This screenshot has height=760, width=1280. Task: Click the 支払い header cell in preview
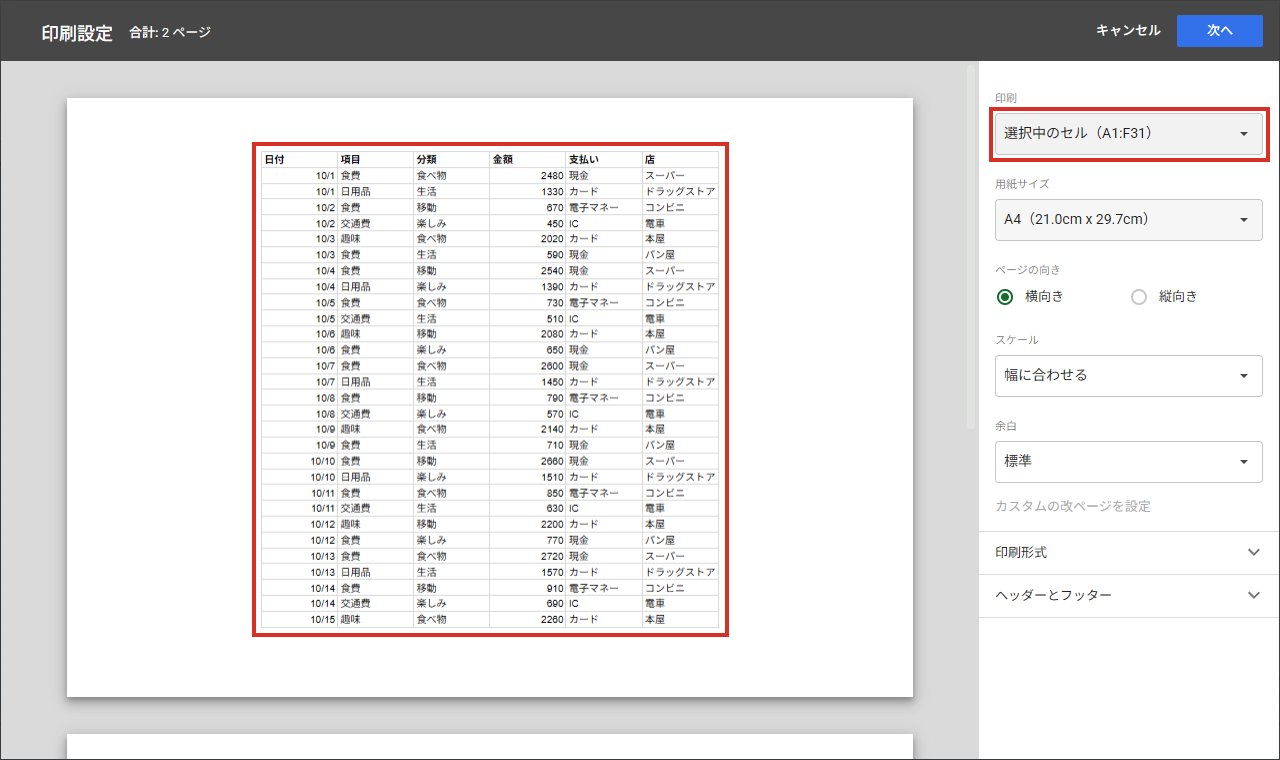603,159
